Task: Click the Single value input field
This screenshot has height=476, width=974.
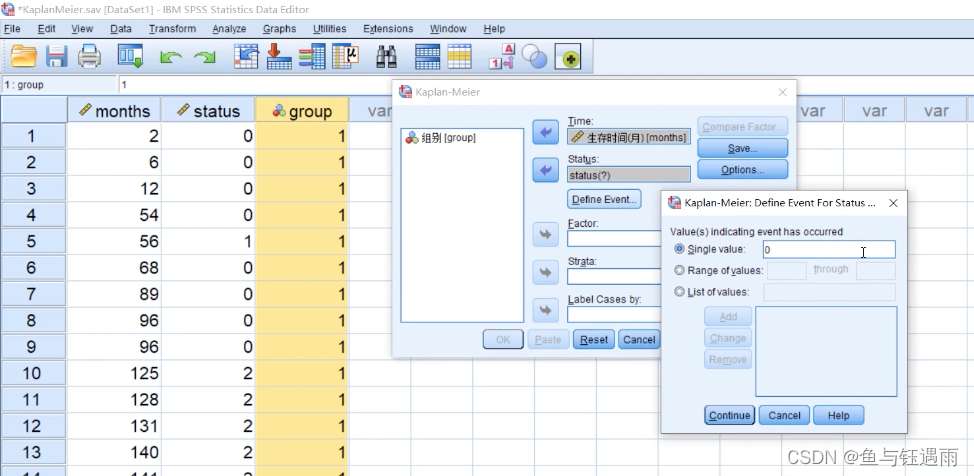Action: (829, 249)
